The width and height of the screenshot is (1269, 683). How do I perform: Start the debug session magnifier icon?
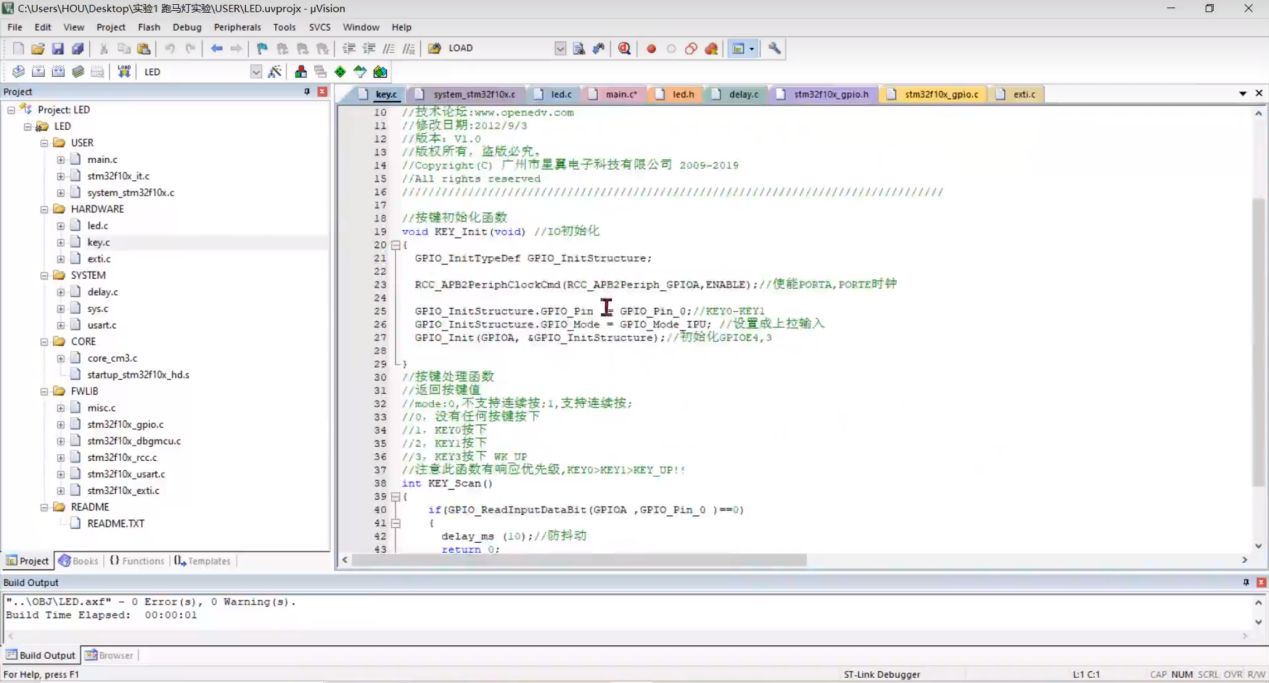[x=624, y=48]
